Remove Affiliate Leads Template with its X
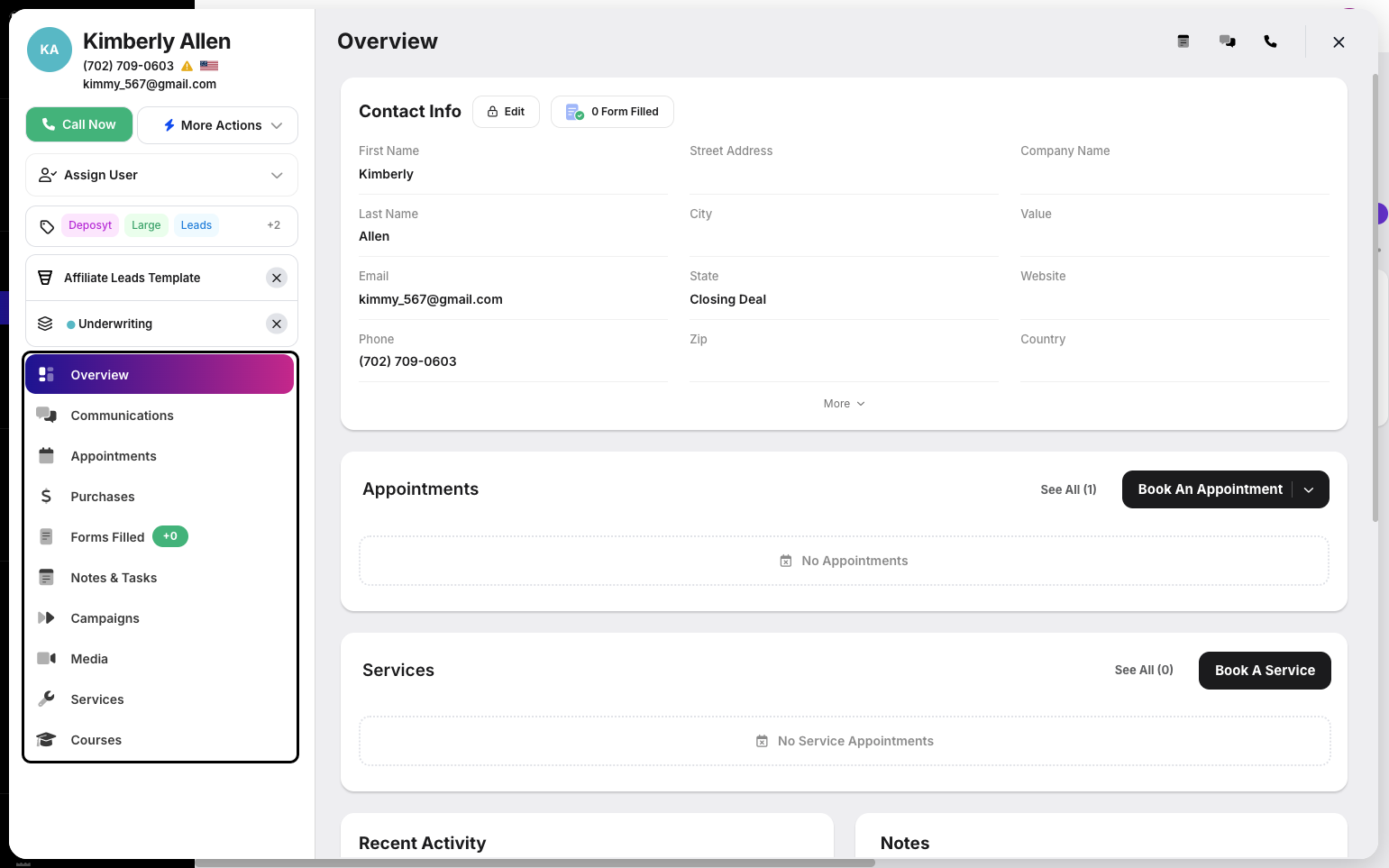 [x=277, y=278]
